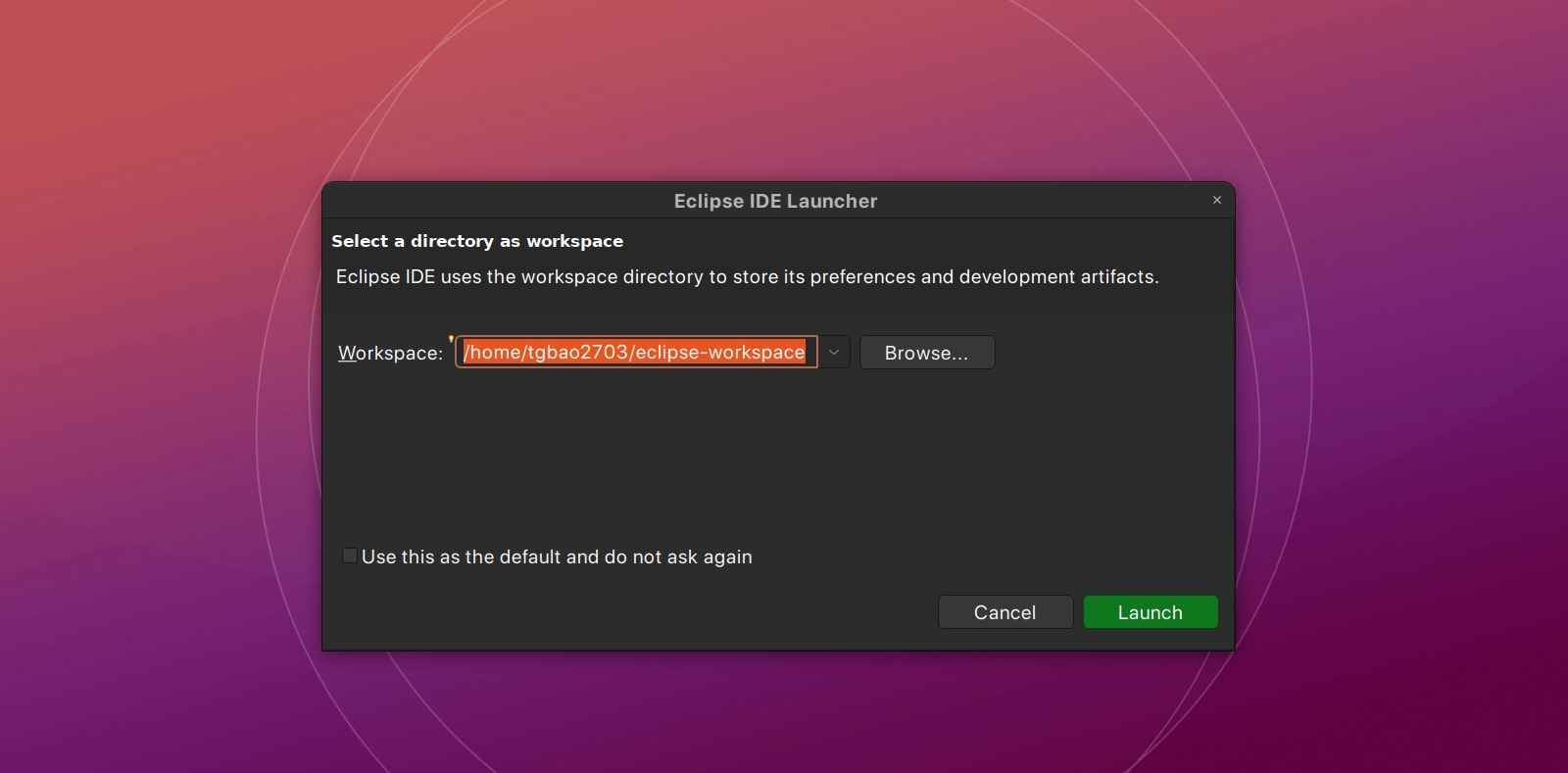Close the Eclipse IDE Launcher dialog
Viewport: 1568px width, 773px height.
click(x=1217, y=200)
